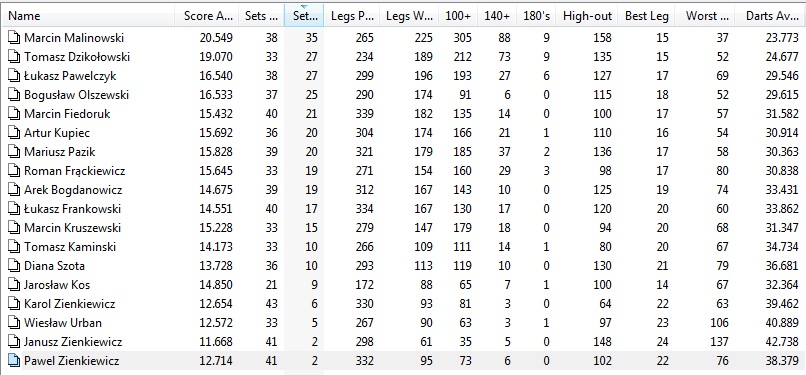Click the document icon beside Łukasz Frankowski
Image resolution: width=806 pixels, height=375 pixels.
click(x=15, y=209)
